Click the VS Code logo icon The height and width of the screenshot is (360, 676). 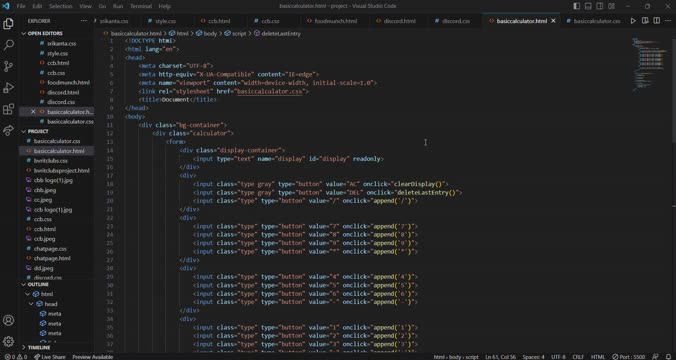click(6, 6)
